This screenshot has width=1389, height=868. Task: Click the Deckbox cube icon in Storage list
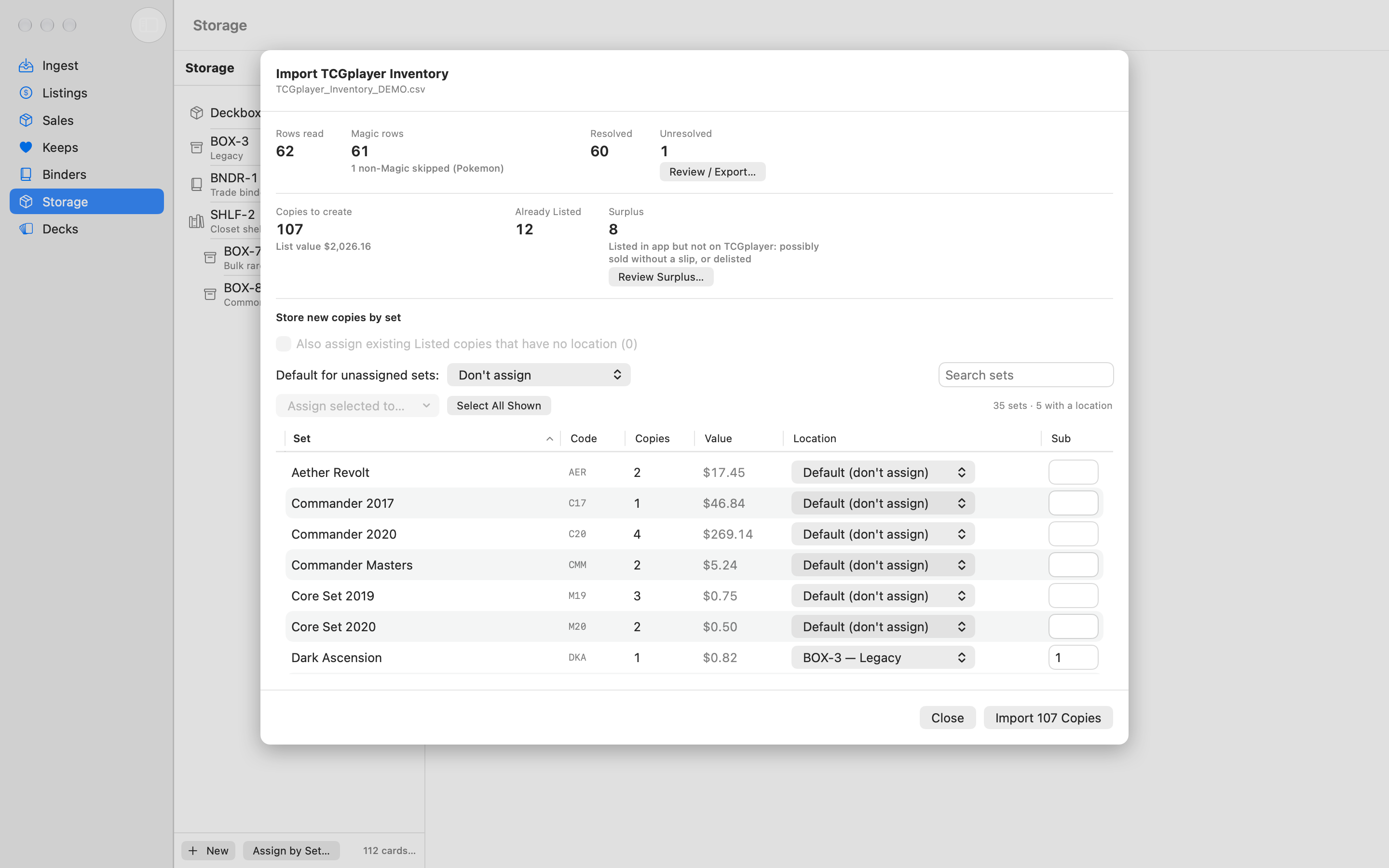tap(196, 112)
